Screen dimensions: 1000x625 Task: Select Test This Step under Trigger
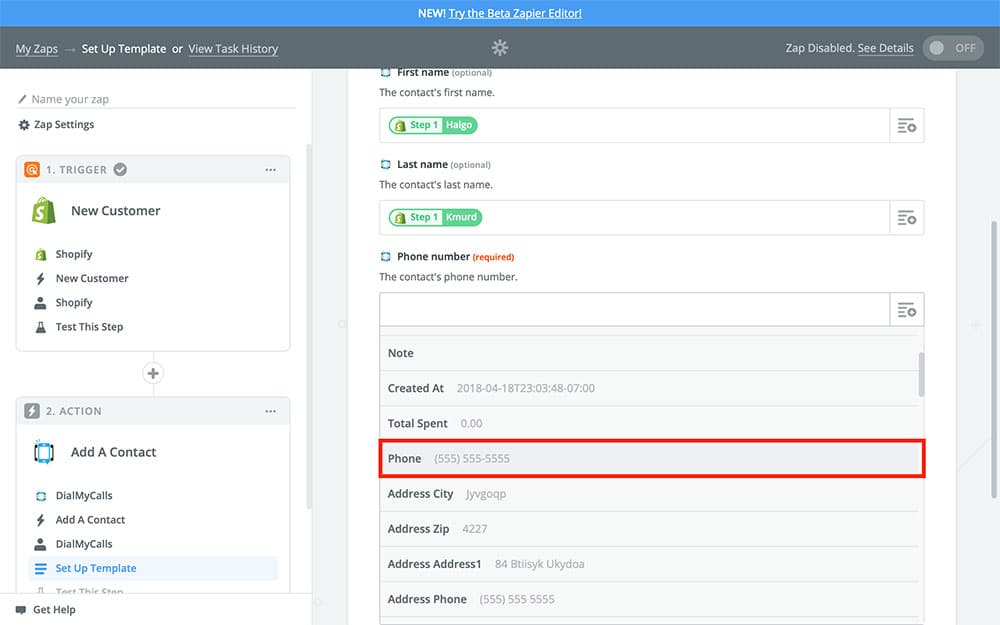tap(89, 327)
